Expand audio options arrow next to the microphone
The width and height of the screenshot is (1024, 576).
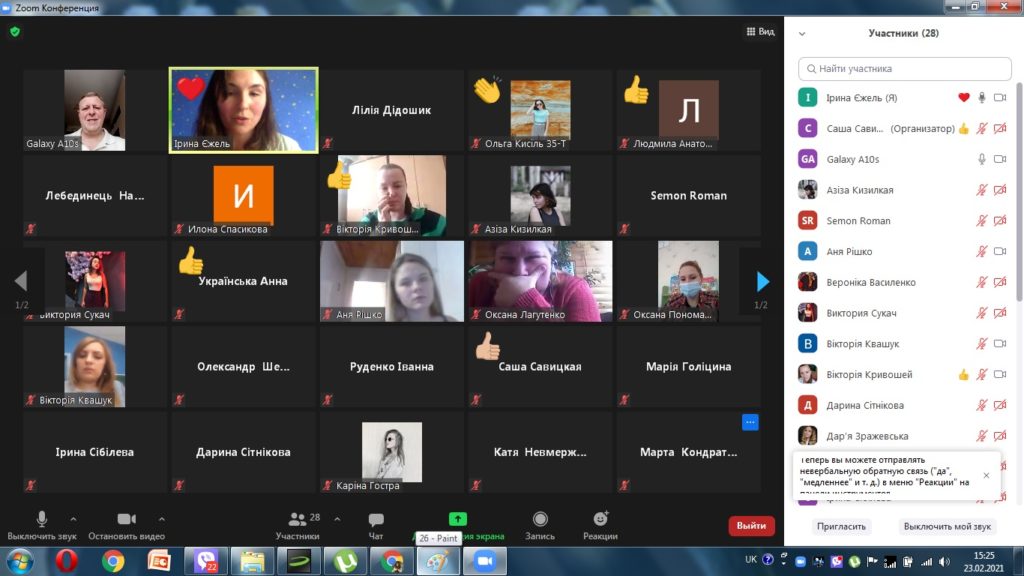click(73, 519)
